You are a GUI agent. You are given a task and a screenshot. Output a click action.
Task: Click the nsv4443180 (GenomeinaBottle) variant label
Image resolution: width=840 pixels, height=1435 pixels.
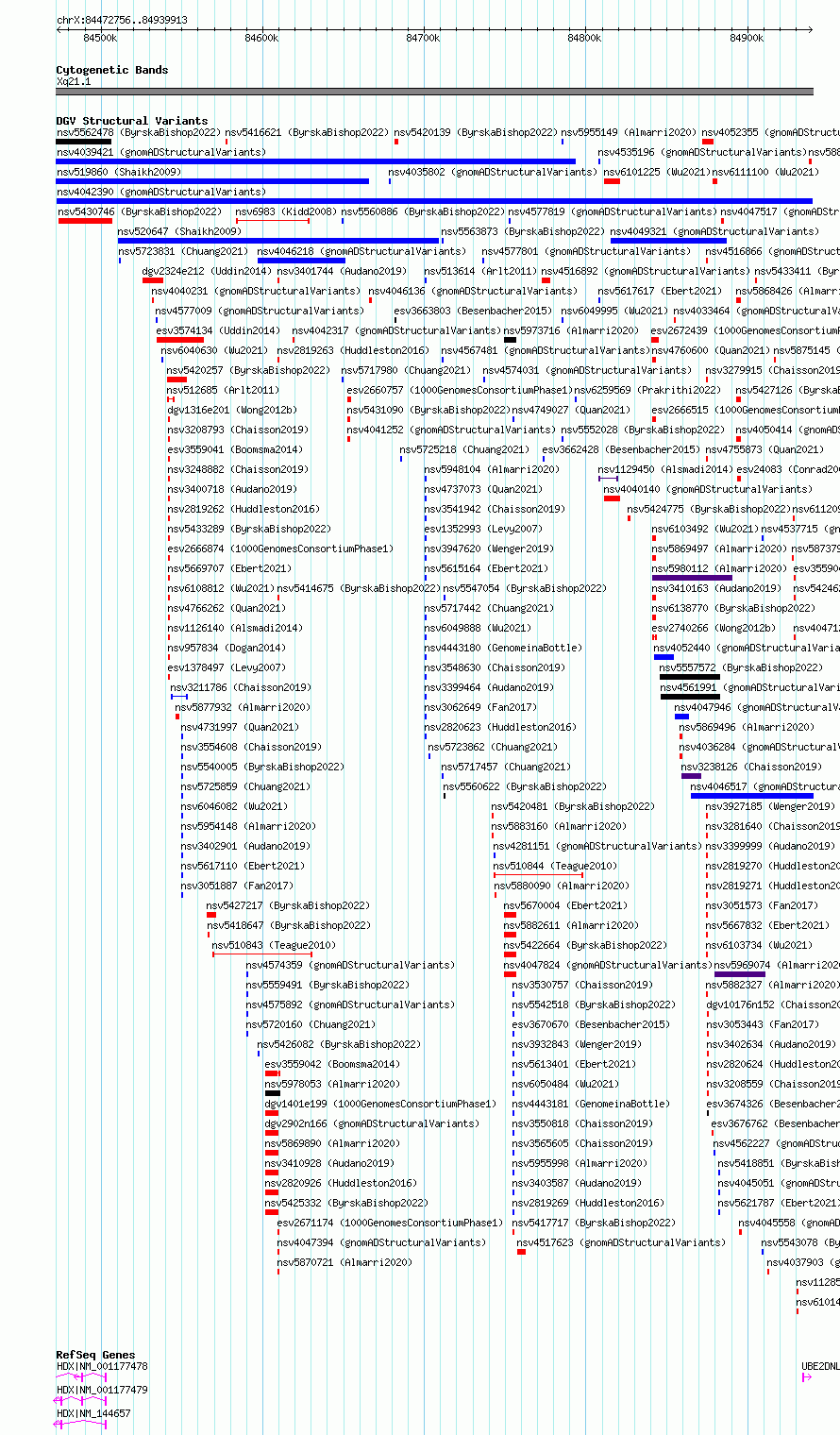(x=503, y=648)
